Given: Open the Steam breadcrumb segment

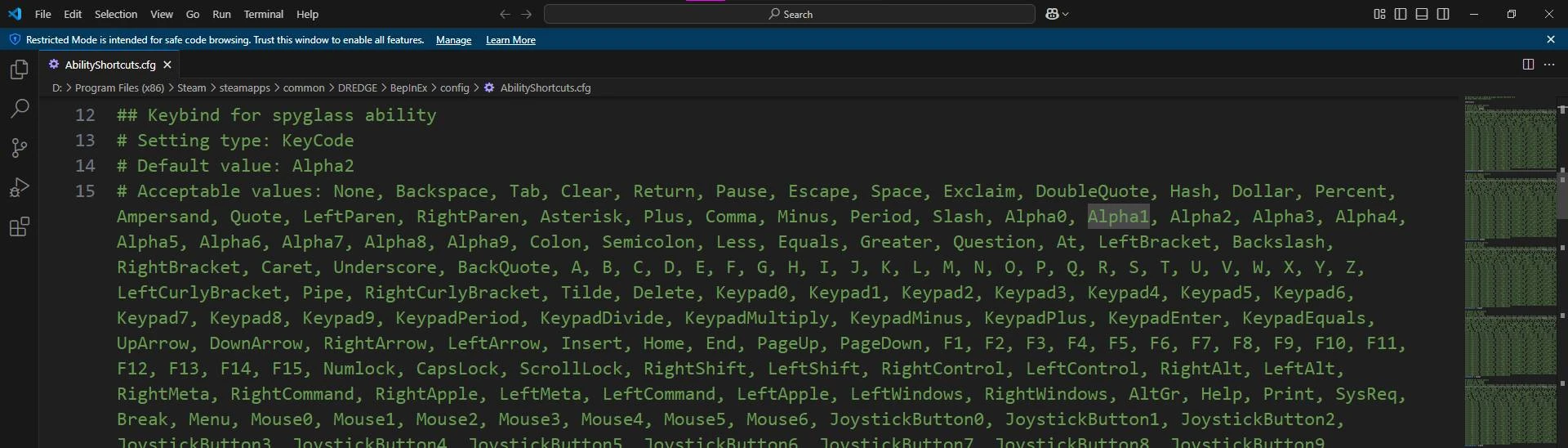Looking at the screenshot, I should 191,87.
